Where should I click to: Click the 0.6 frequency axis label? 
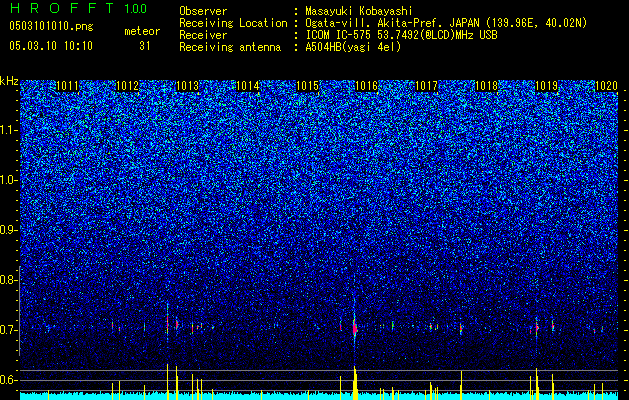9,380
